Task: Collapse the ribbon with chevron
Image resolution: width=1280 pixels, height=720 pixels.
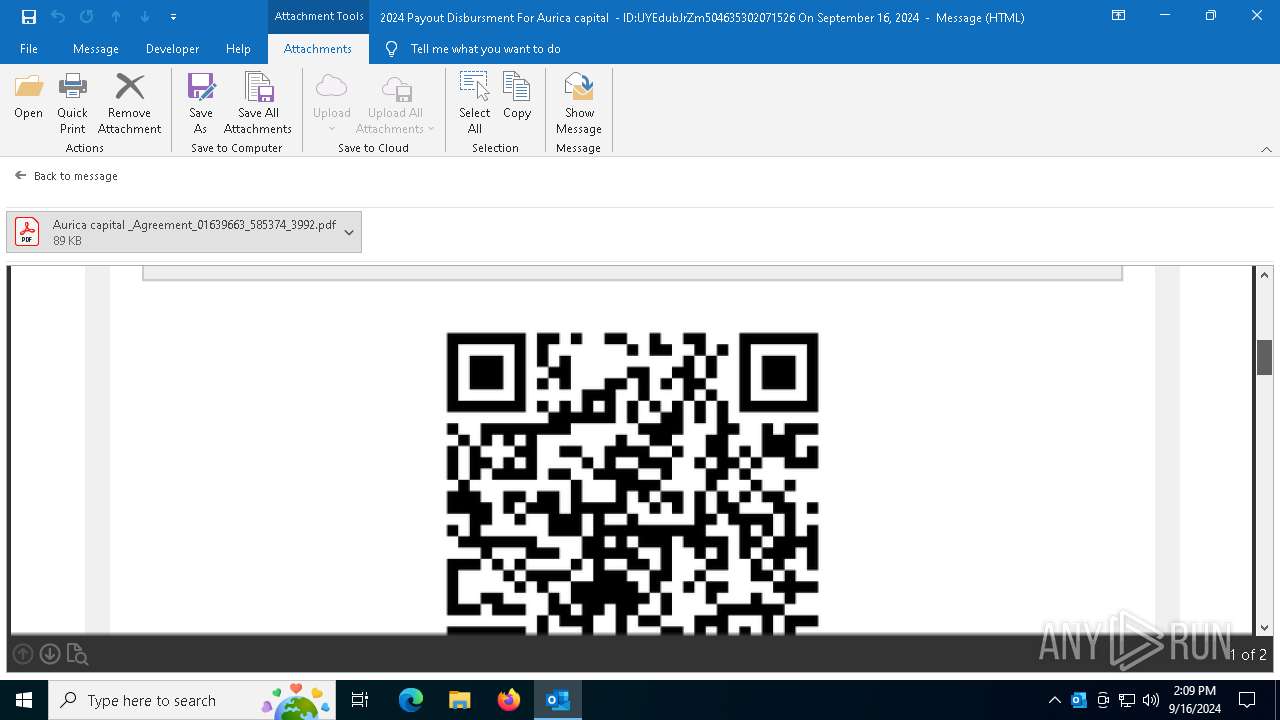Action: coord(1266,149)
